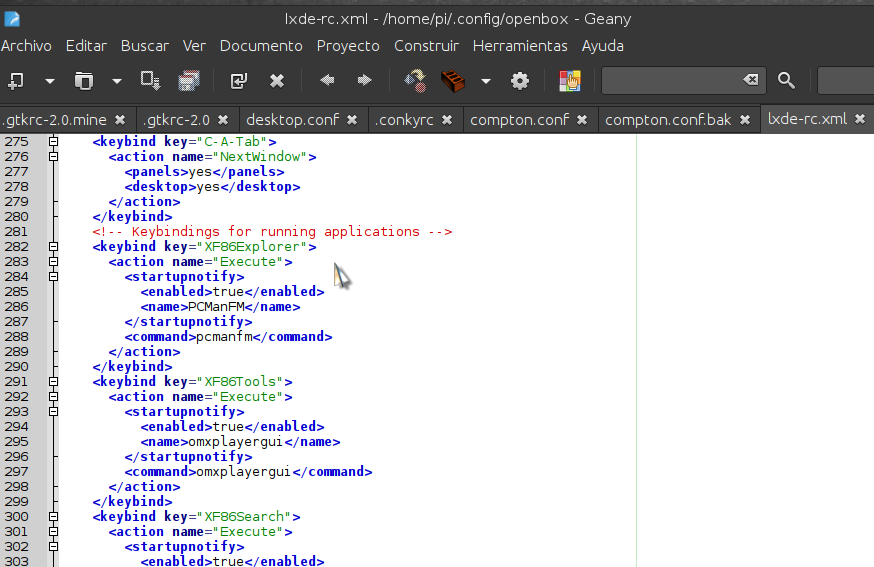Viewport: 874px width, 567px height.
Task: Collapse fold at line 291 XF86Tools keybind
Action: point(54,381)
